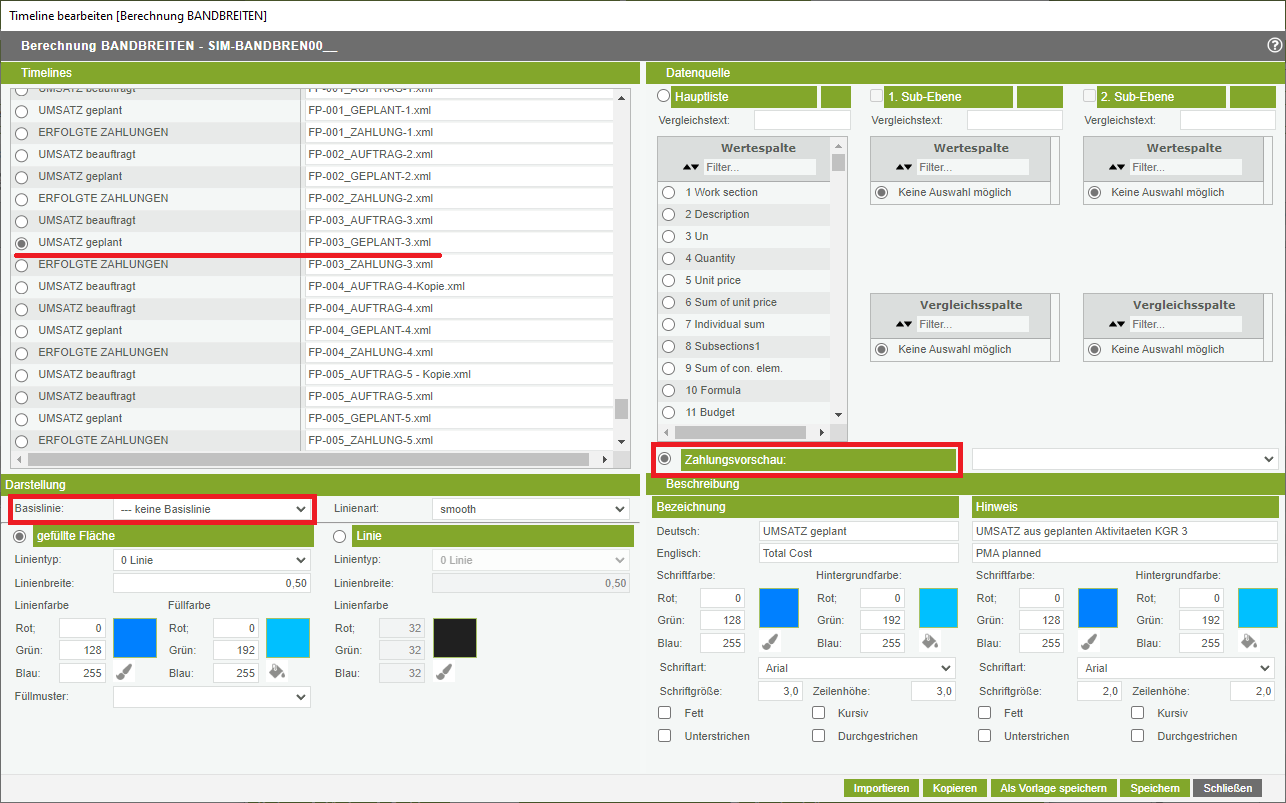The height and width of the screenshot is (803, 1286).
Task: Click brush icon under Linienfarbe in gefüllte Fläche
Action: click(125, 672)
